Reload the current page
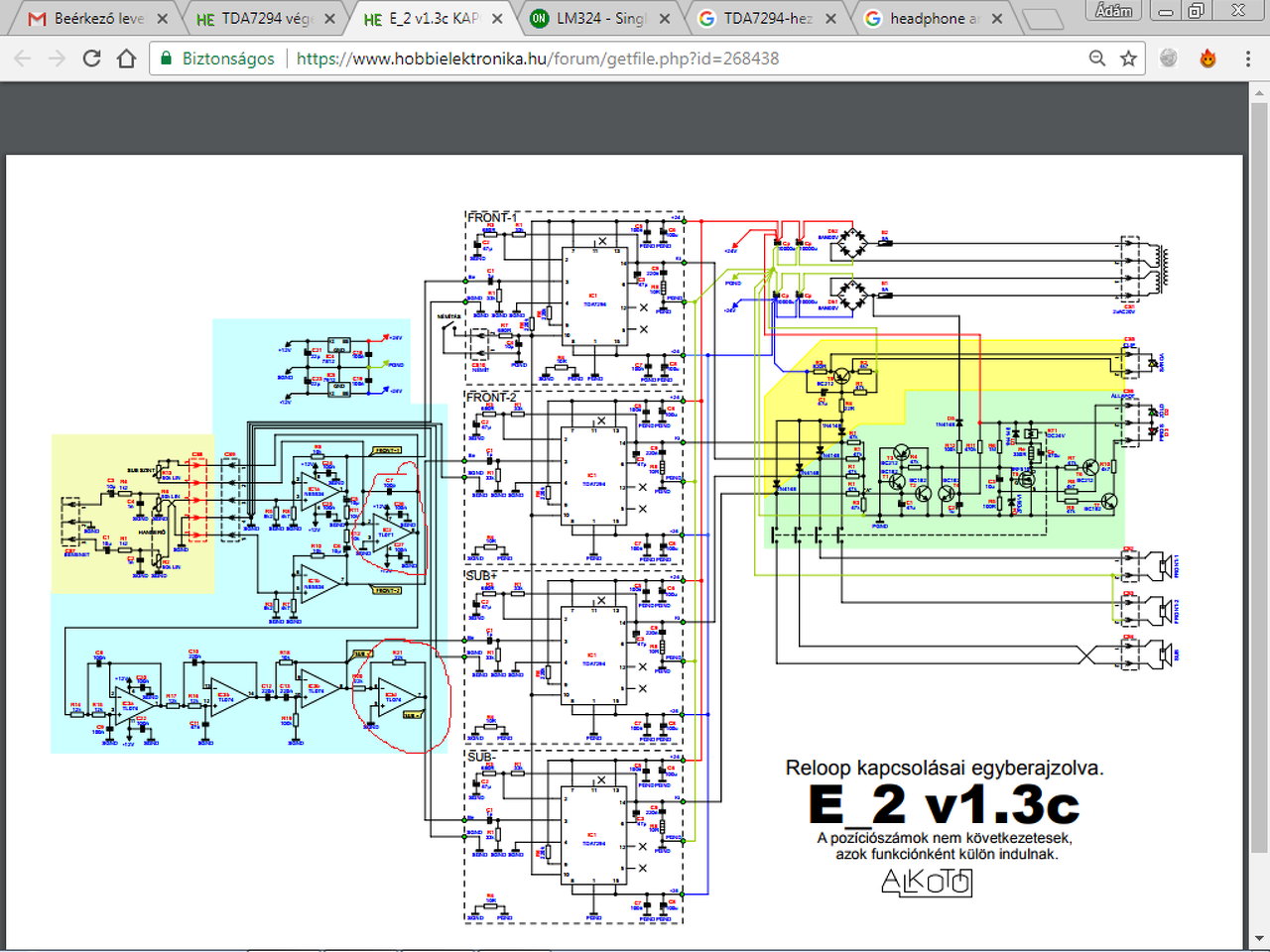 [x=92, y=59]
